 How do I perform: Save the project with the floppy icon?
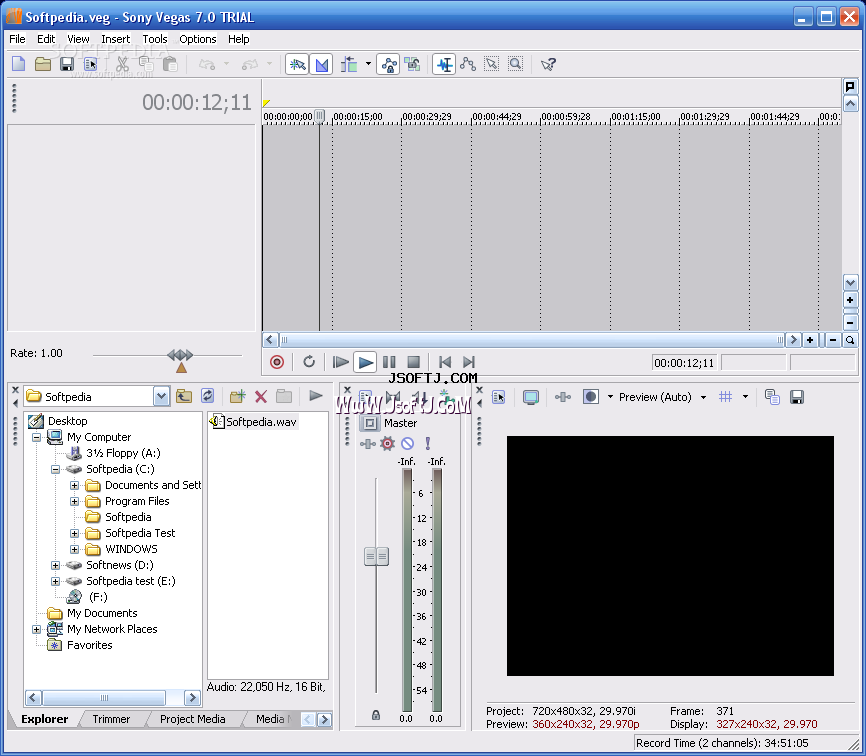pos(67,64)
